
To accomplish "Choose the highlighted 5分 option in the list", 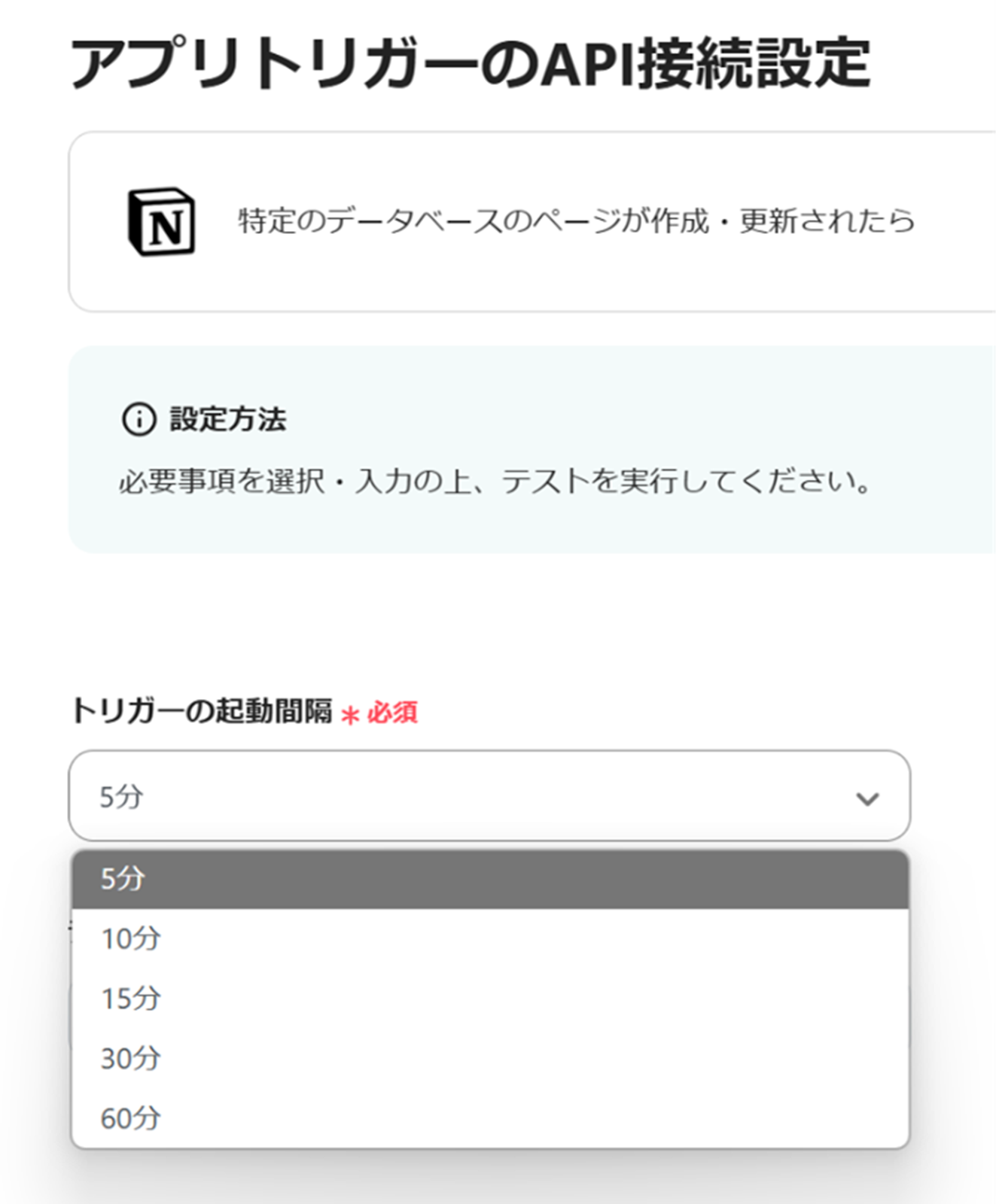I will pyautogui.click(x=123, y=879).
